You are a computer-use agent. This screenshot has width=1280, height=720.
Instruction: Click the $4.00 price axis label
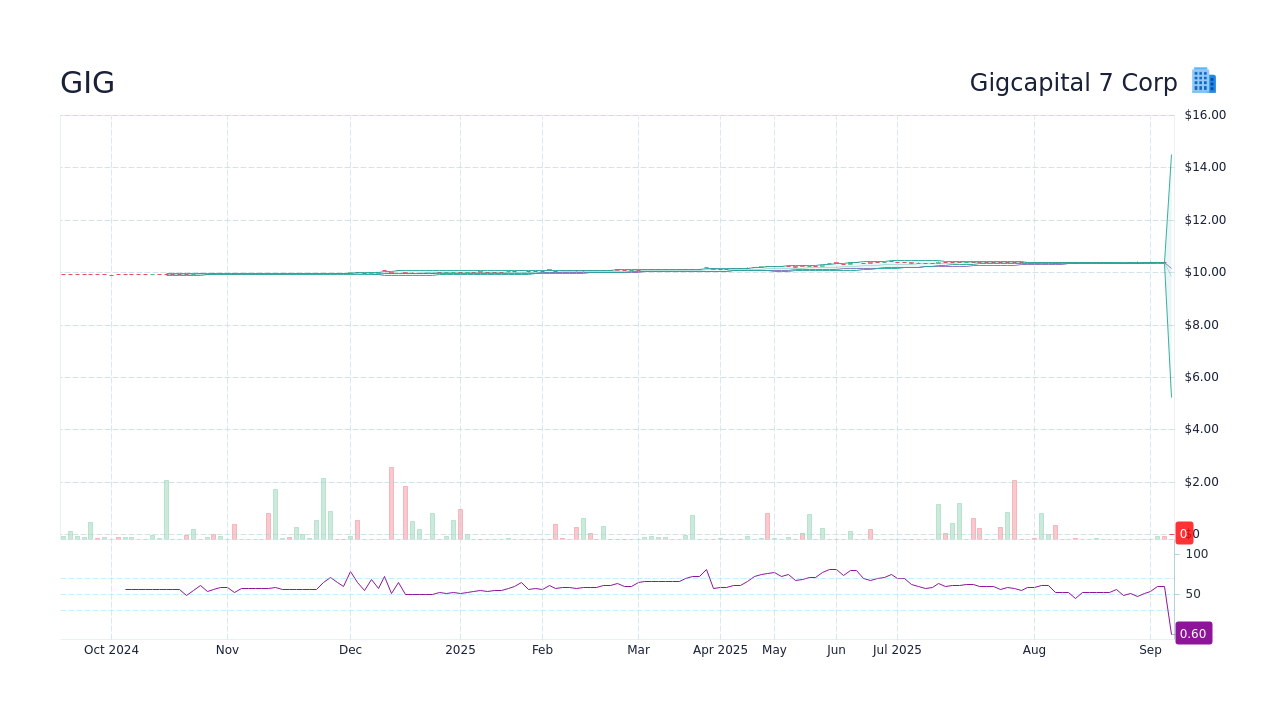(1201, 429)
